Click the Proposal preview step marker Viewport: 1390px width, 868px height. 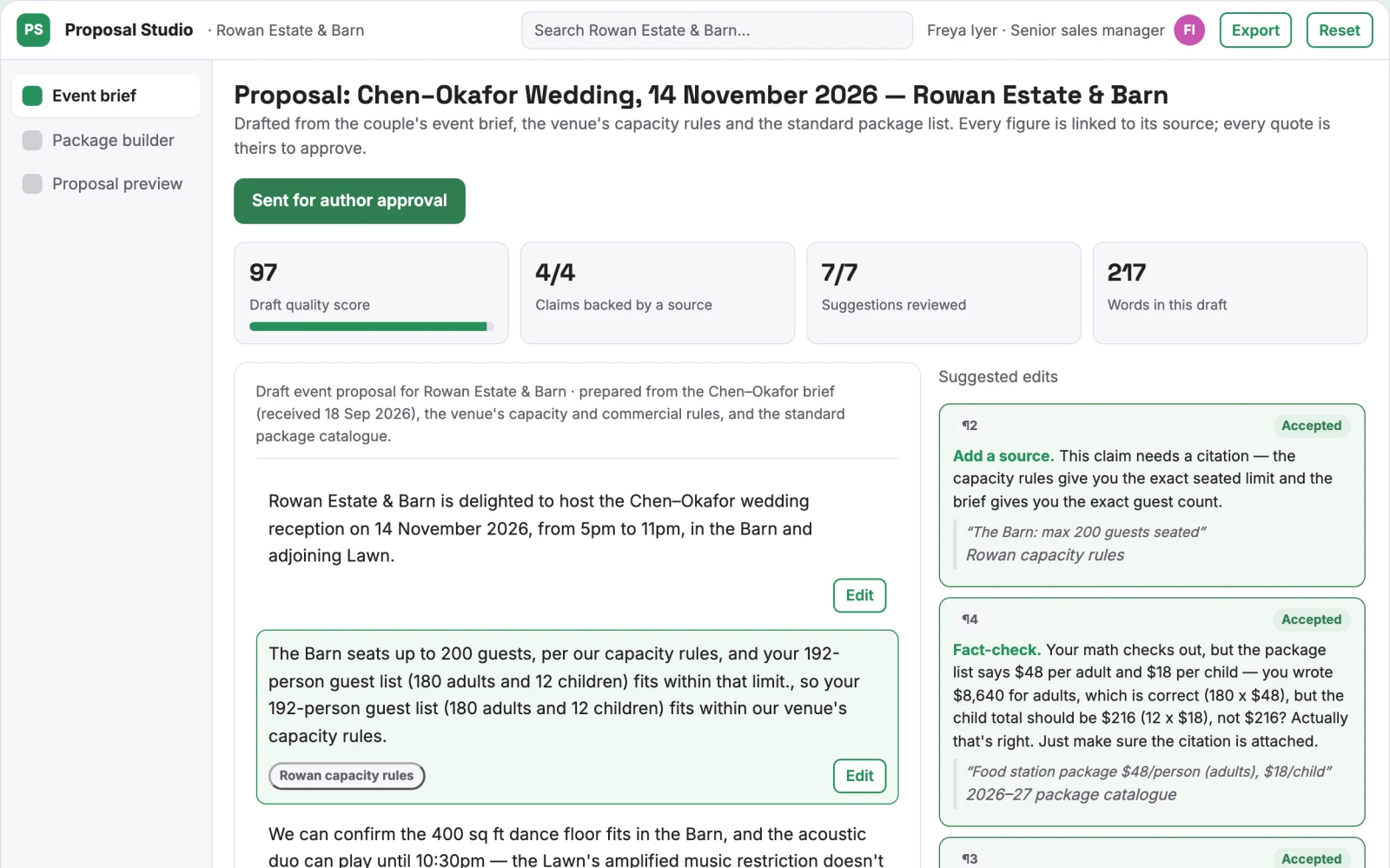coord(32,183)
